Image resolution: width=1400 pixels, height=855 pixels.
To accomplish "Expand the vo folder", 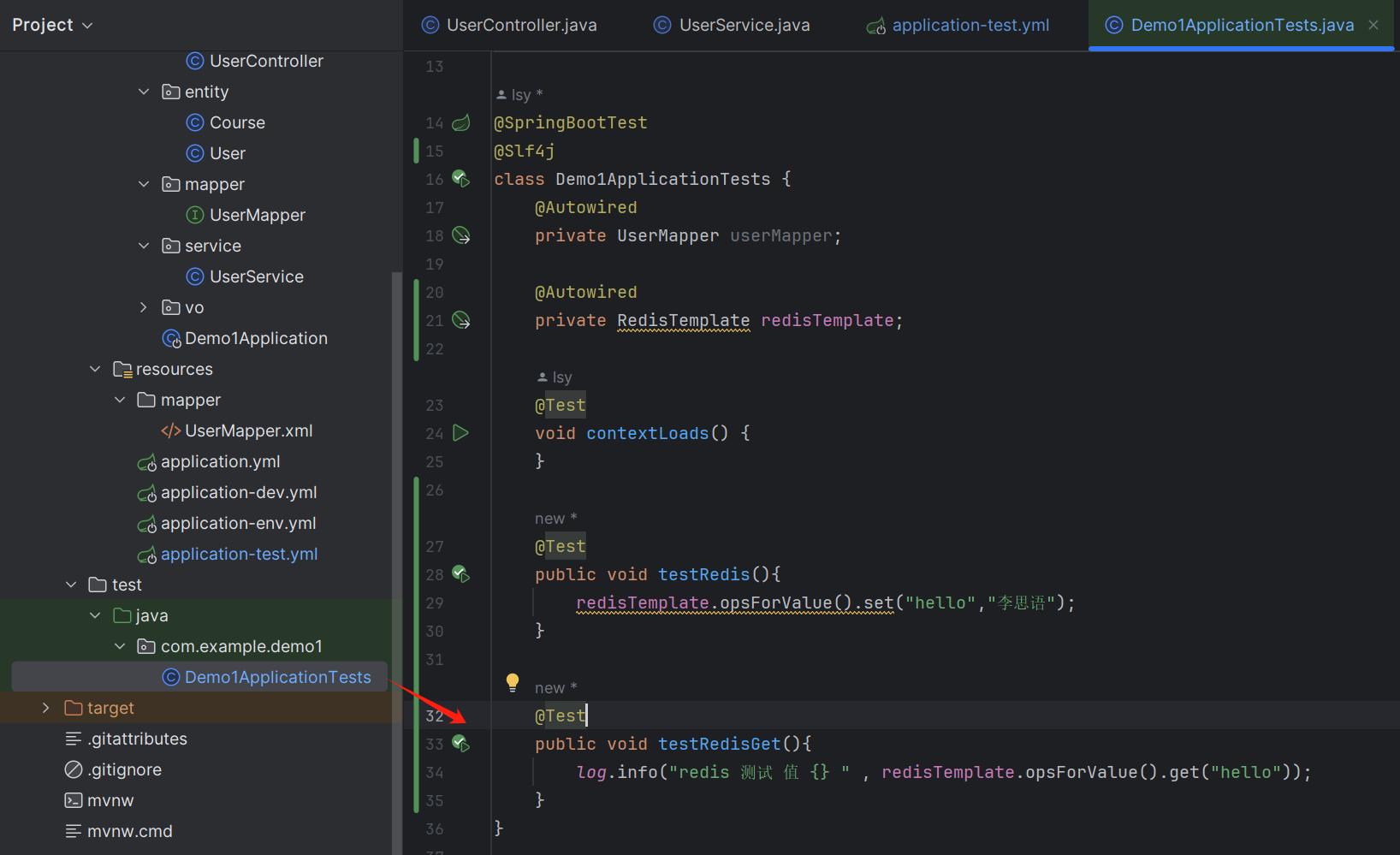I will coord(143,306).
